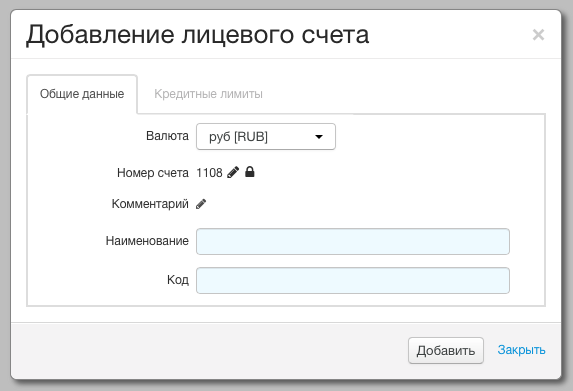Screen dimensions: 573x391
Task: Click the account number value 1108
Action: point(209,172)
